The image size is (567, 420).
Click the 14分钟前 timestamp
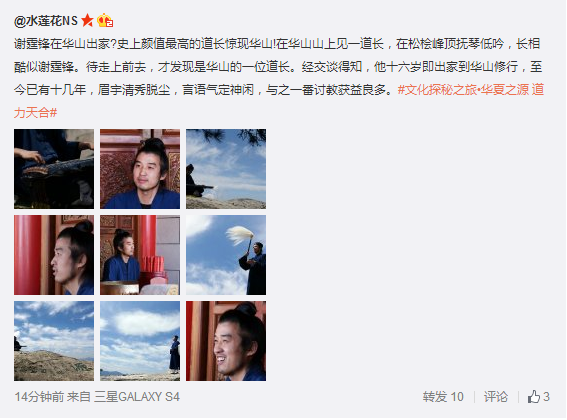(39, 397)
